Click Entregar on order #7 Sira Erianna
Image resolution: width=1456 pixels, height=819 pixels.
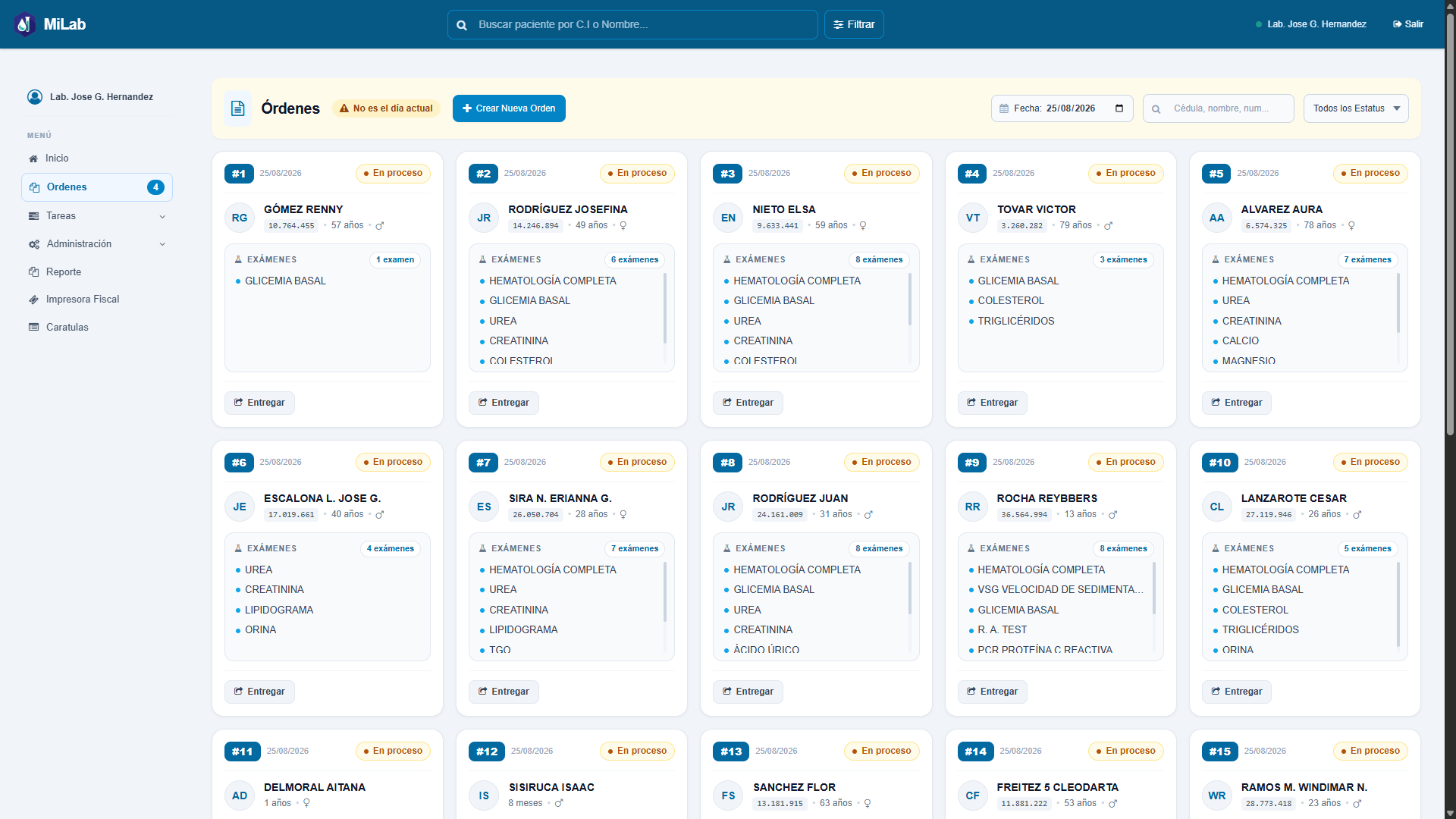504,692
